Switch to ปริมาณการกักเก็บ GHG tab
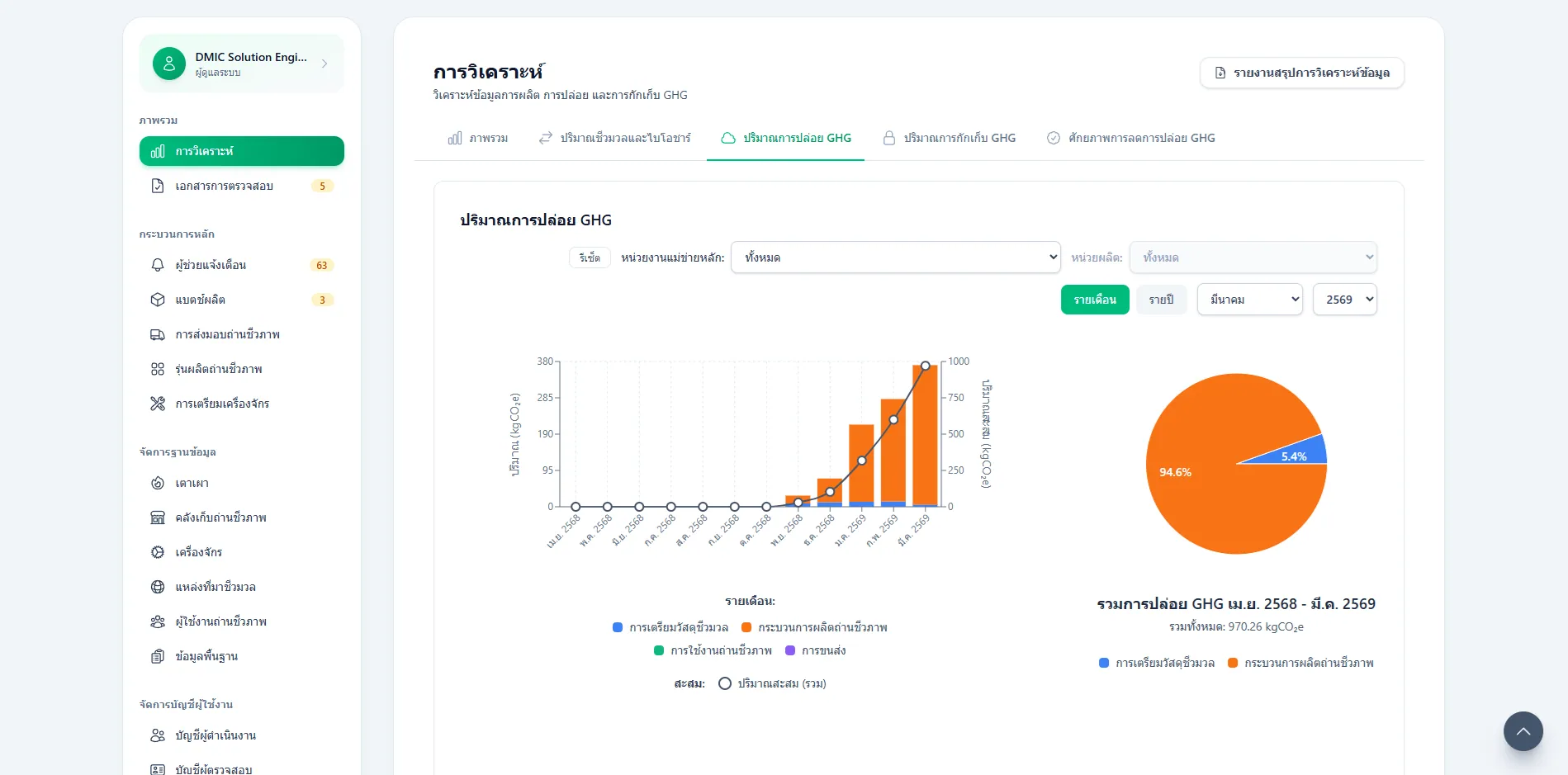 [949, 138]
